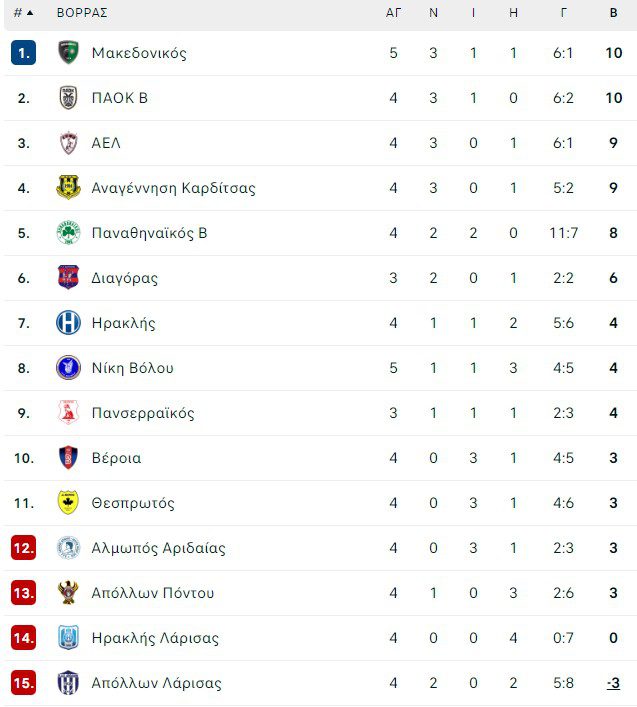637x707 pixels.
Task: Click the Βέροια team crest
Action: [x=68, y=458]
